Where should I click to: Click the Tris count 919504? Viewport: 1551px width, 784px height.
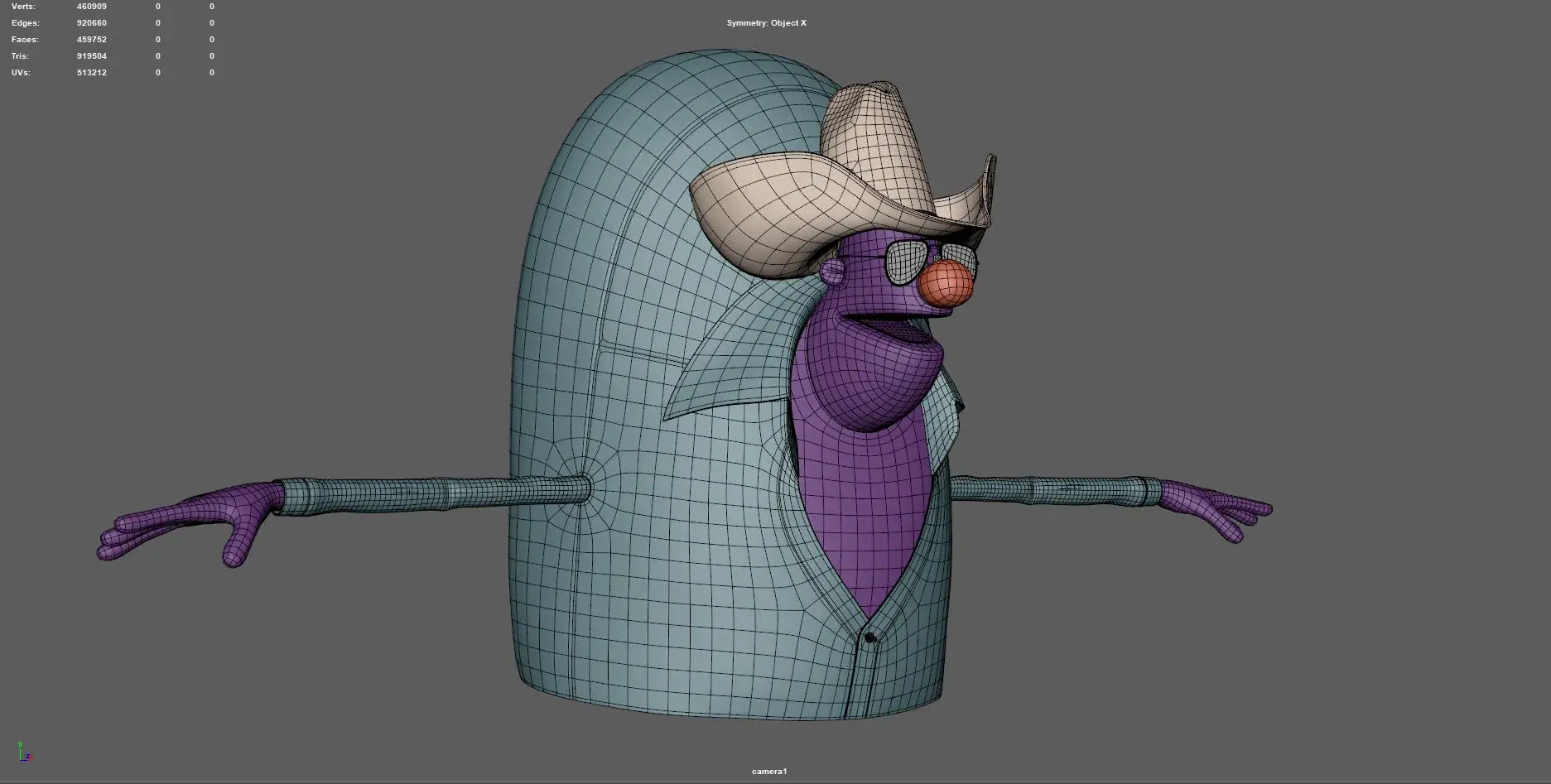click(91, 56)
